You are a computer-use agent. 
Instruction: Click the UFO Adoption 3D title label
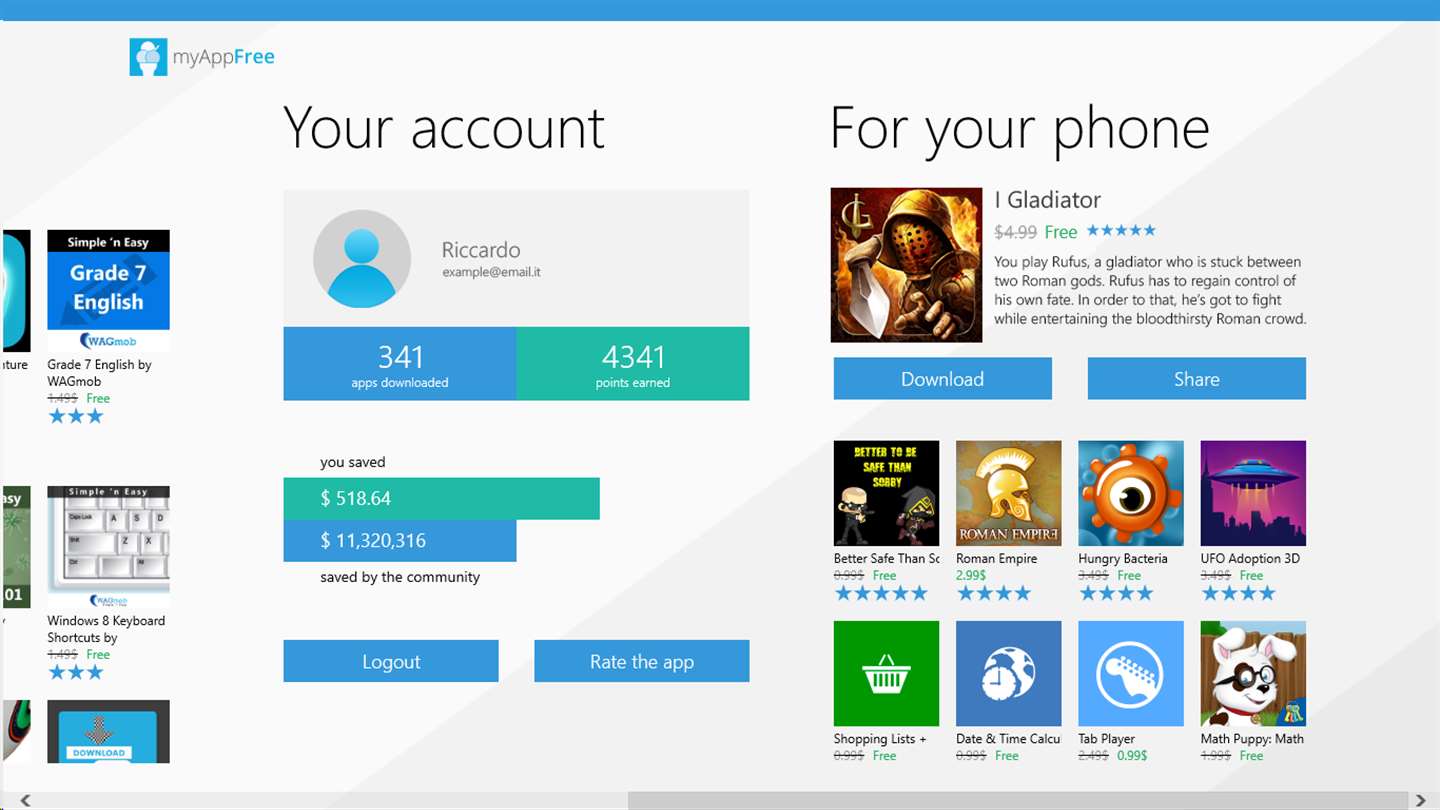click(1250, 558)
